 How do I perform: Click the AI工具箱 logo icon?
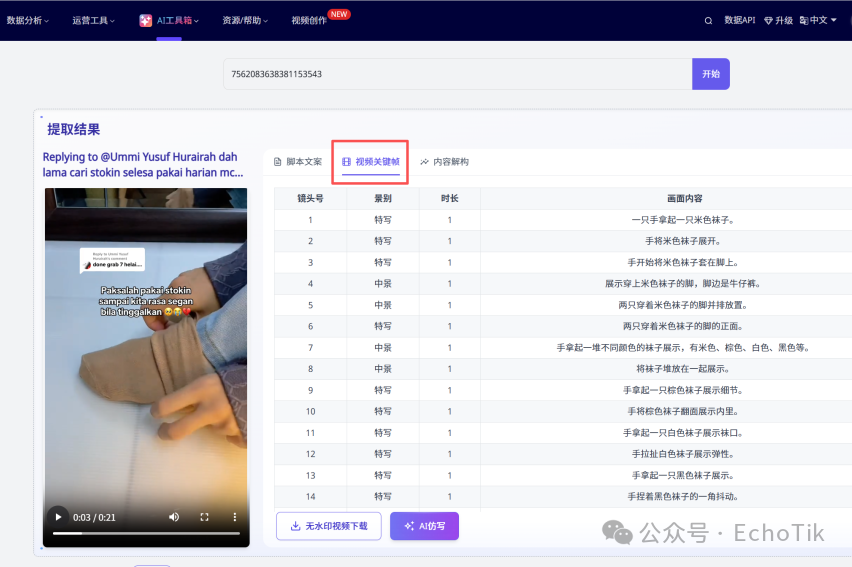(x=146, y=20)
